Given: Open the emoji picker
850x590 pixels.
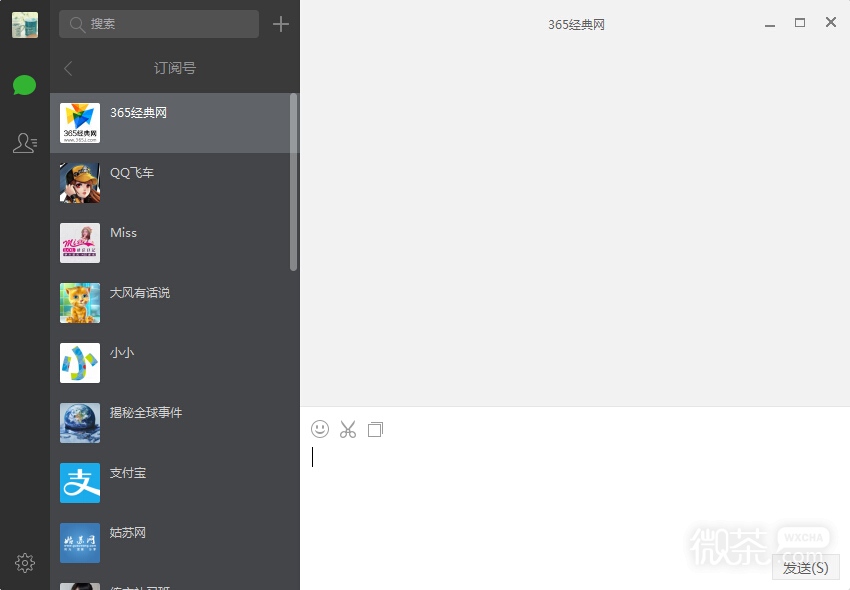Looking at the screenshot, I should (320, 429).
